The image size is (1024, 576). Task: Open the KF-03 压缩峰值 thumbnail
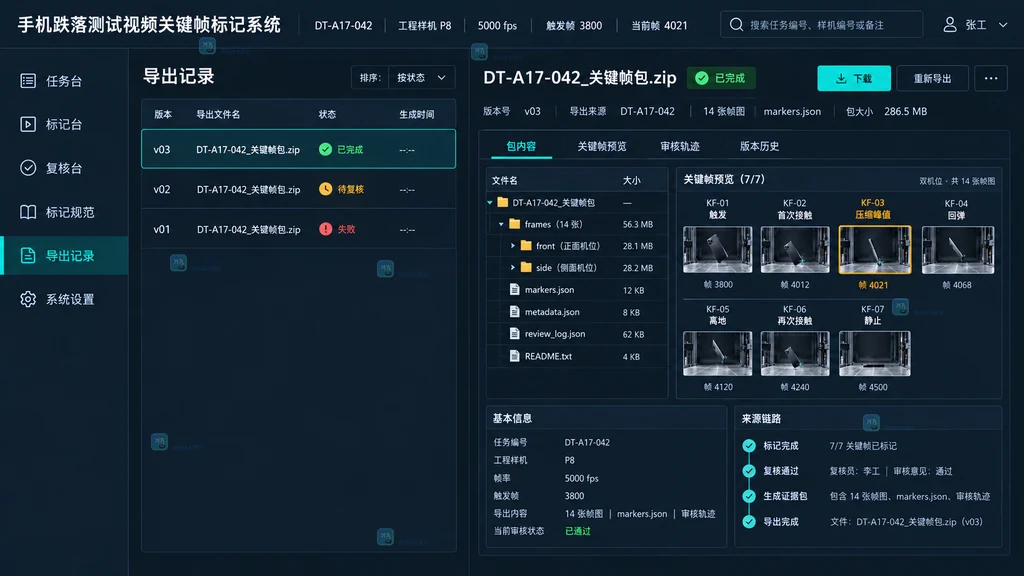(874, 249)
